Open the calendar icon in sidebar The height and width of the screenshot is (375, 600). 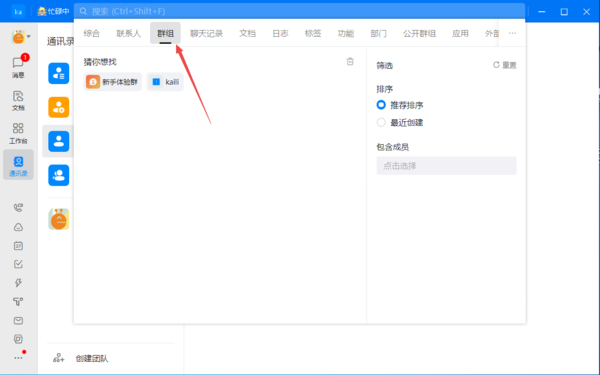(18, 246)
